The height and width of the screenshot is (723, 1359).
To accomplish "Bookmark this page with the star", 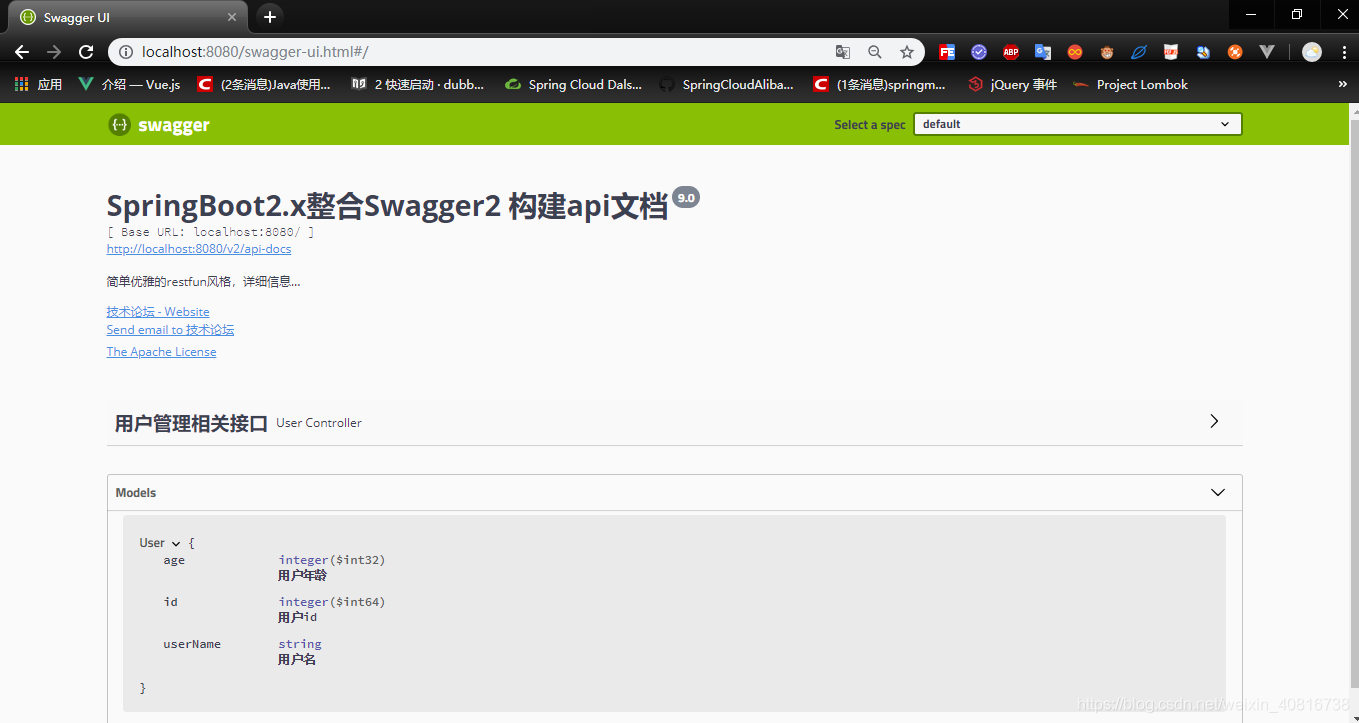I will (x=907, y=52).
